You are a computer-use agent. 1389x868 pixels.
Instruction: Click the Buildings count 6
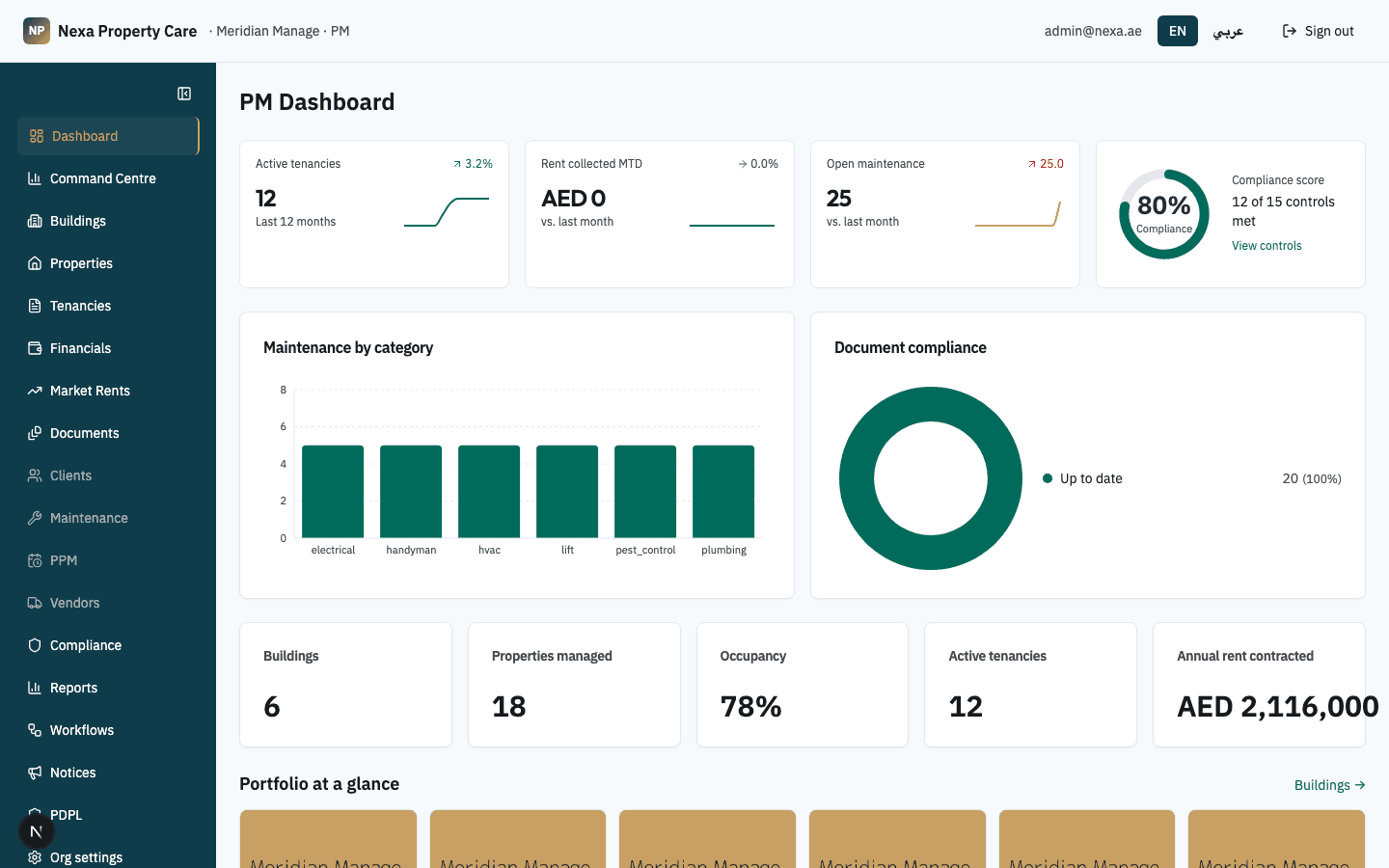[272, 707]
